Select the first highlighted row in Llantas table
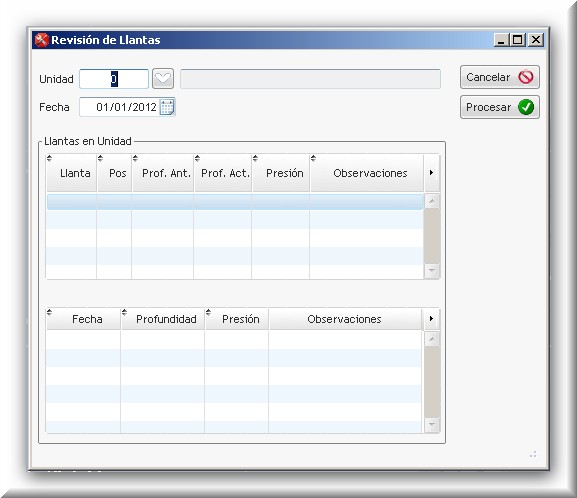 pyautogui.click(x=235, y=202)
